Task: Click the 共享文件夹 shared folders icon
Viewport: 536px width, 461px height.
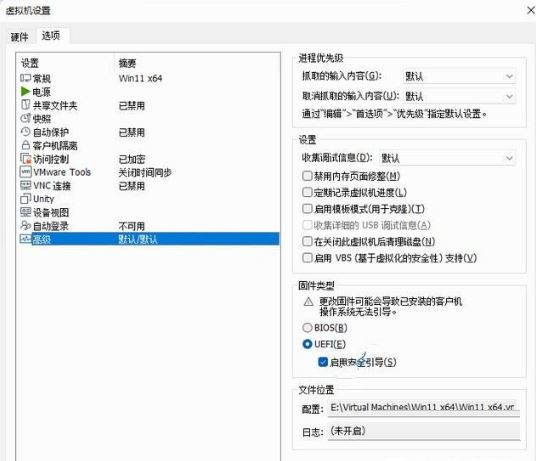Action: tap(25, 105)
